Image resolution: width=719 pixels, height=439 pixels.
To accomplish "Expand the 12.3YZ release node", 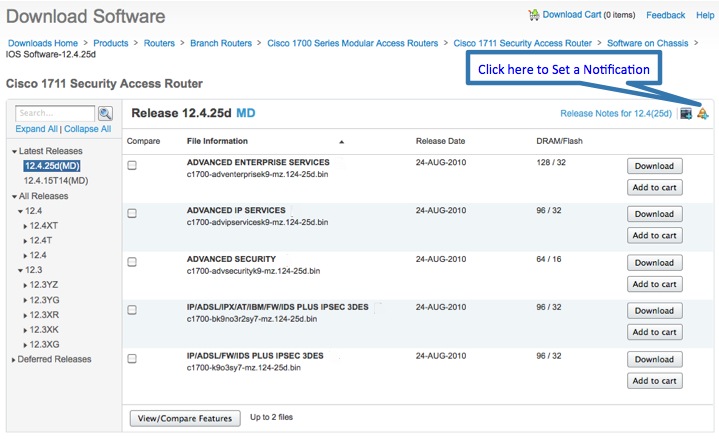I will (25, 285).
